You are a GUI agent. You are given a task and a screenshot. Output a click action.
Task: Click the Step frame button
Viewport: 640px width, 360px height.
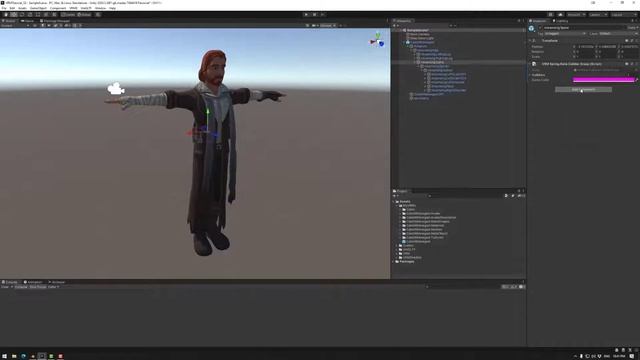[x=322, y=15]
